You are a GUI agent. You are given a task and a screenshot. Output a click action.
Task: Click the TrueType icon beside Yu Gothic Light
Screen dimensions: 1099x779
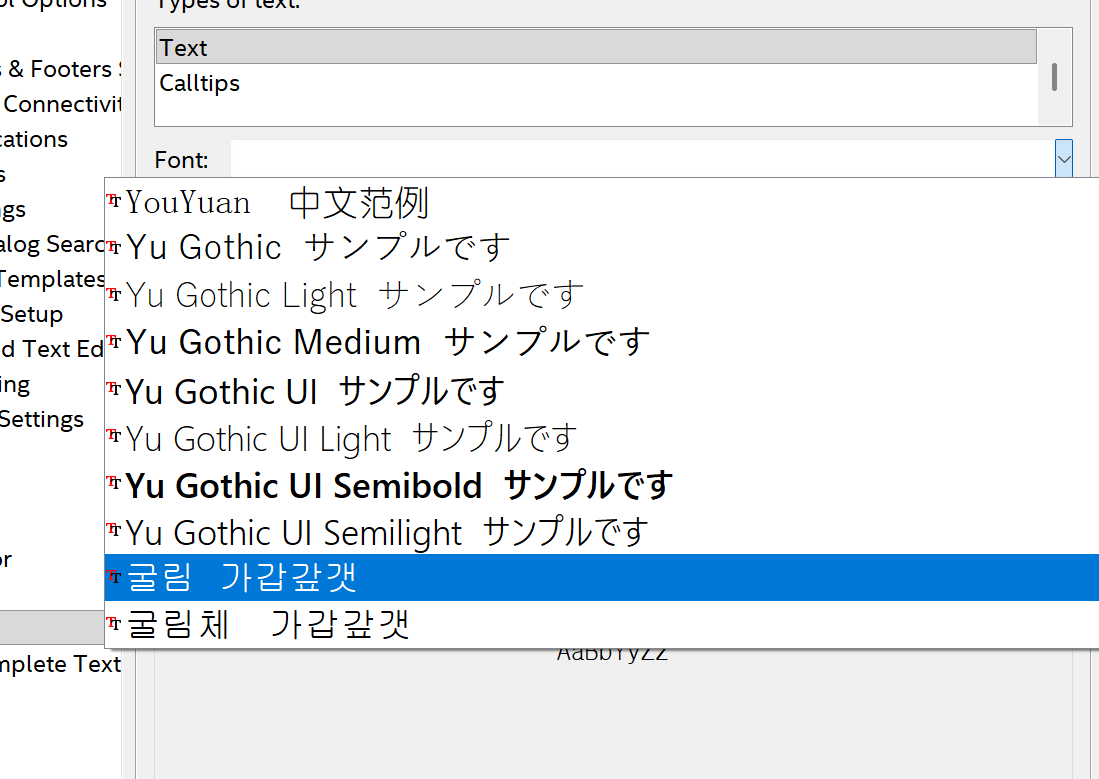(114, 295)
